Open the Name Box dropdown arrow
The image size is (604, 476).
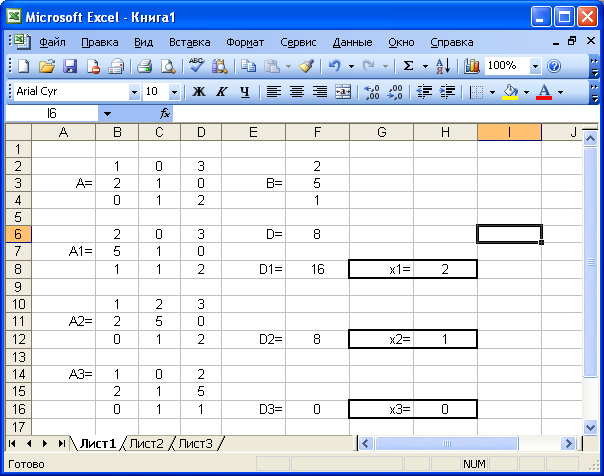coord(107,114)
